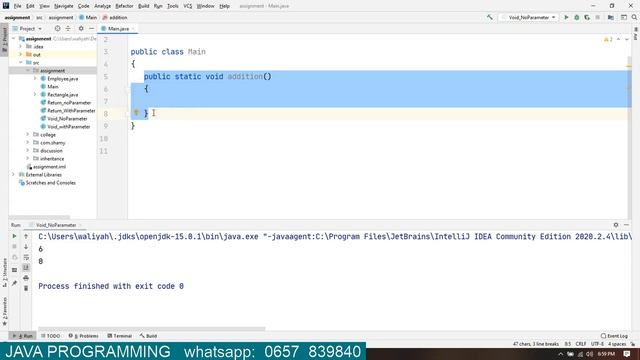Click the green Run button in toolbar
The image size is (640, 360).
(x=566, y=18)
